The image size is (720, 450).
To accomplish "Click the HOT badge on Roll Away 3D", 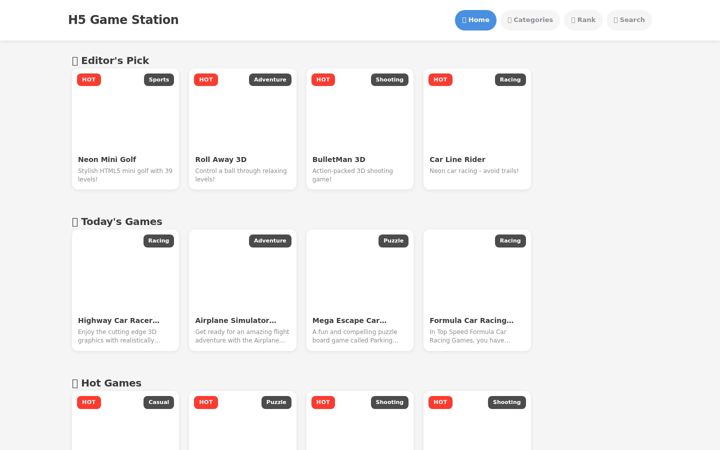I will [206, 80].
